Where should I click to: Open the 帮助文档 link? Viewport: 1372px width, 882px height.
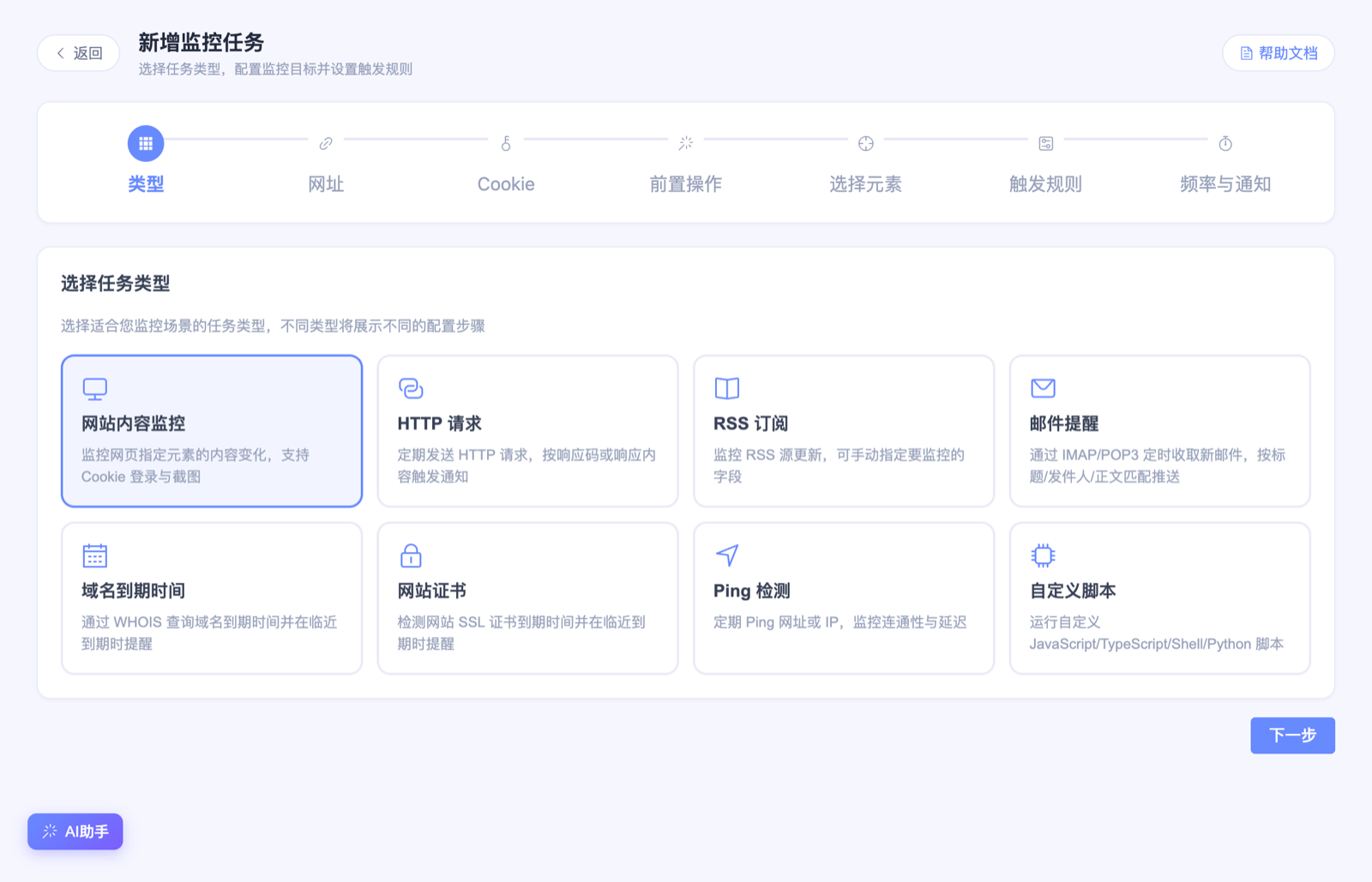pos(1279,53)
